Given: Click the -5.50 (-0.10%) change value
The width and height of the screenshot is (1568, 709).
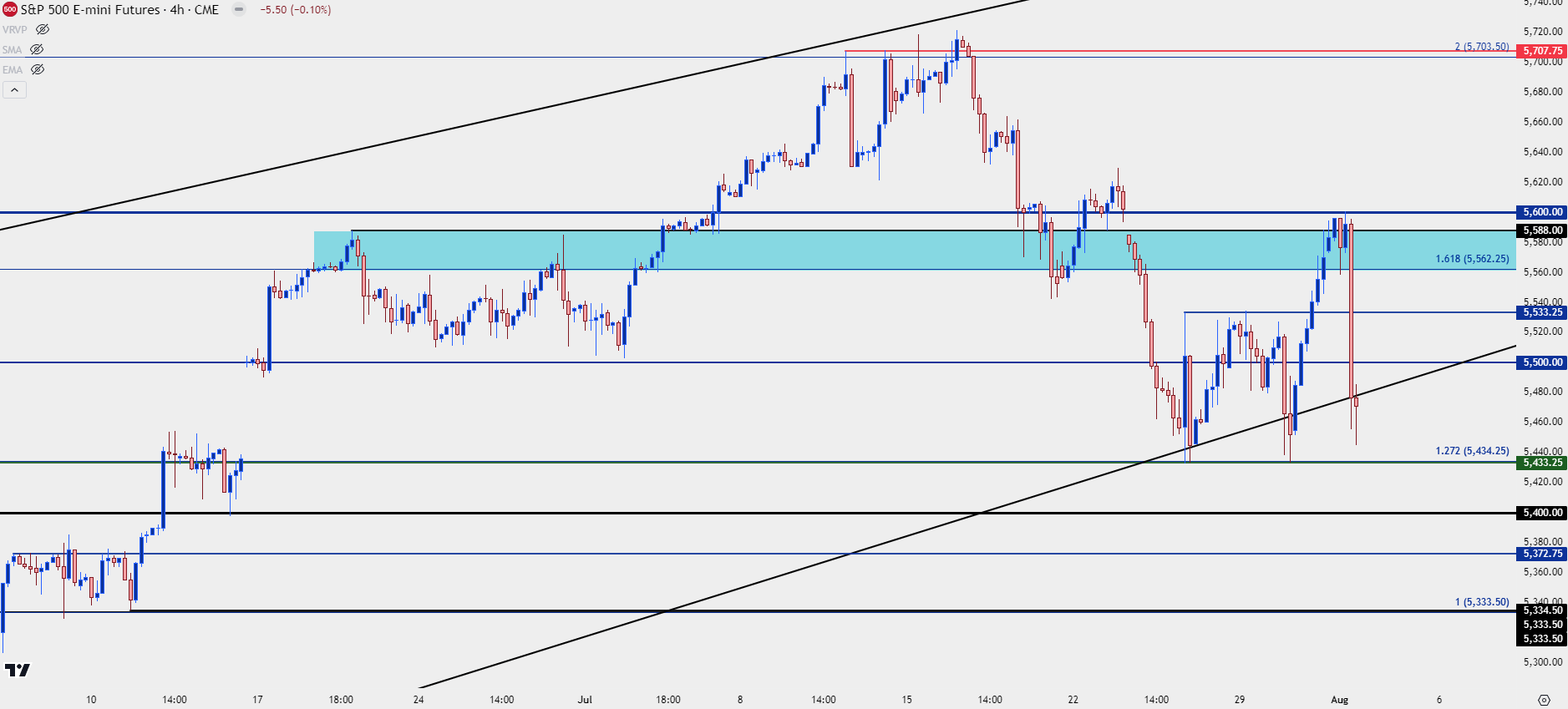Looking at the screenshot, I should (296, 10).
